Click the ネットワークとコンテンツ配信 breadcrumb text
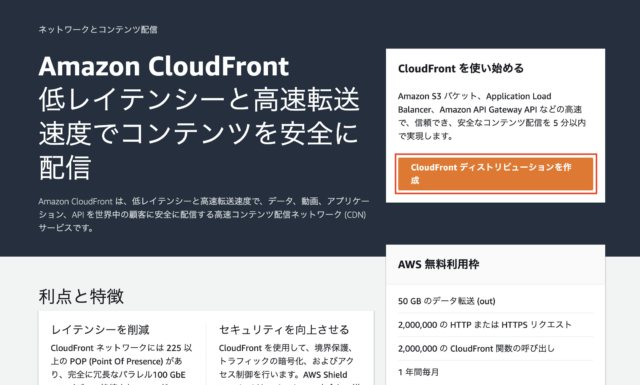Image resolution: width=640 pixels, height=385 pixels. click(x=98, y=29)
